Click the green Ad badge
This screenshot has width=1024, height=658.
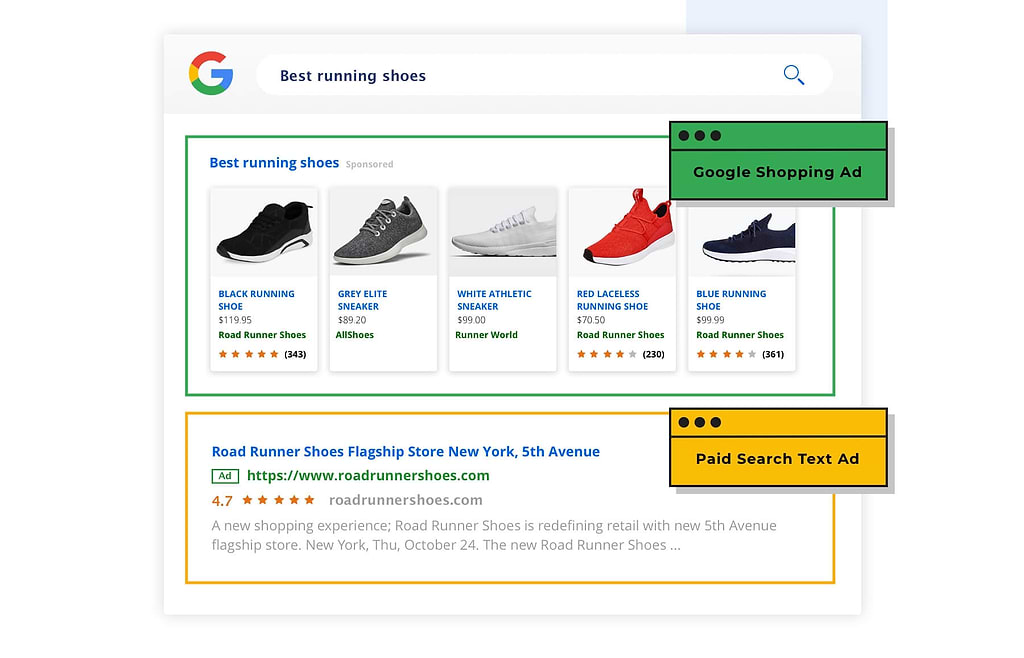225,476
